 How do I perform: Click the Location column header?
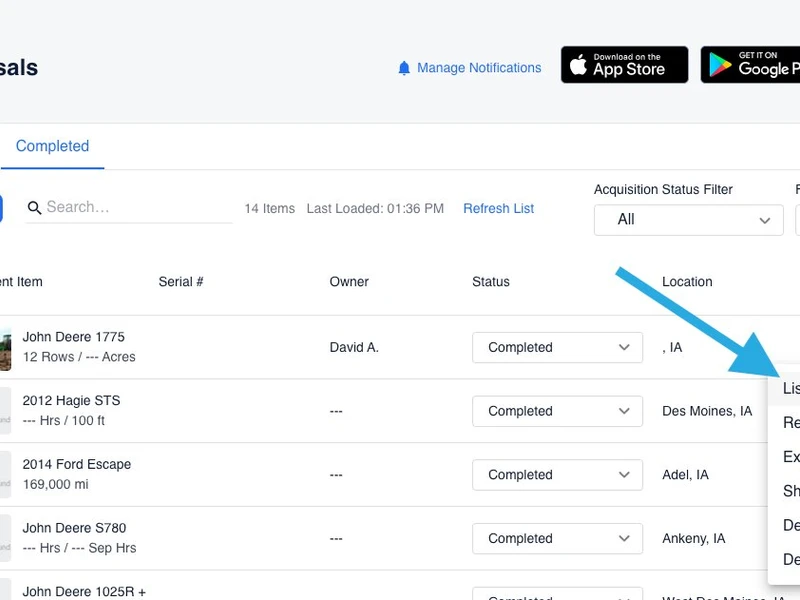pos(687,282)
